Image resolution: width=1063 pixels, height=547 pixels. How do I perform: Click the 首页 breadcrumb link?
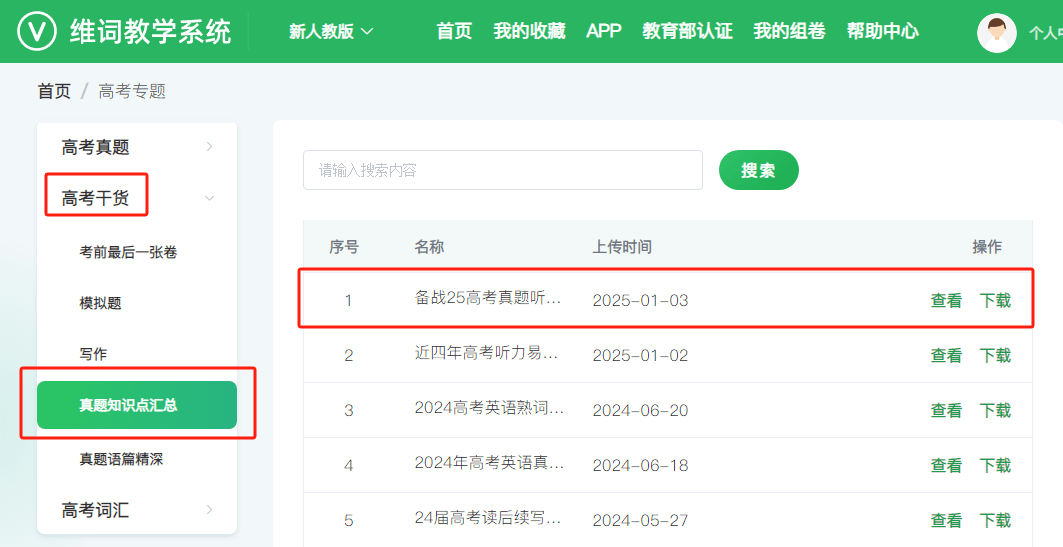(x=54, y=91)
